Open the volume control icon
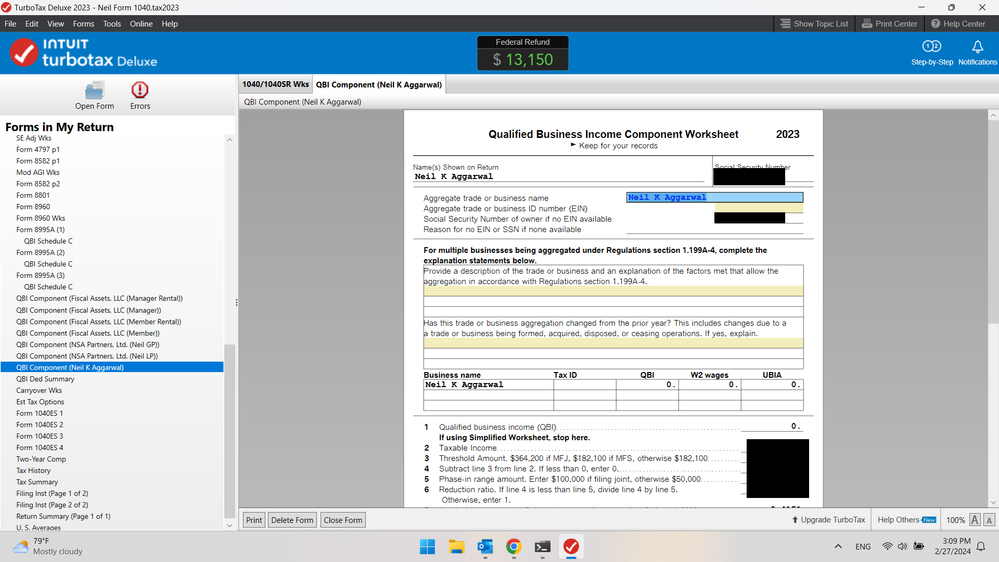999x562 pixels. (902, 546)
